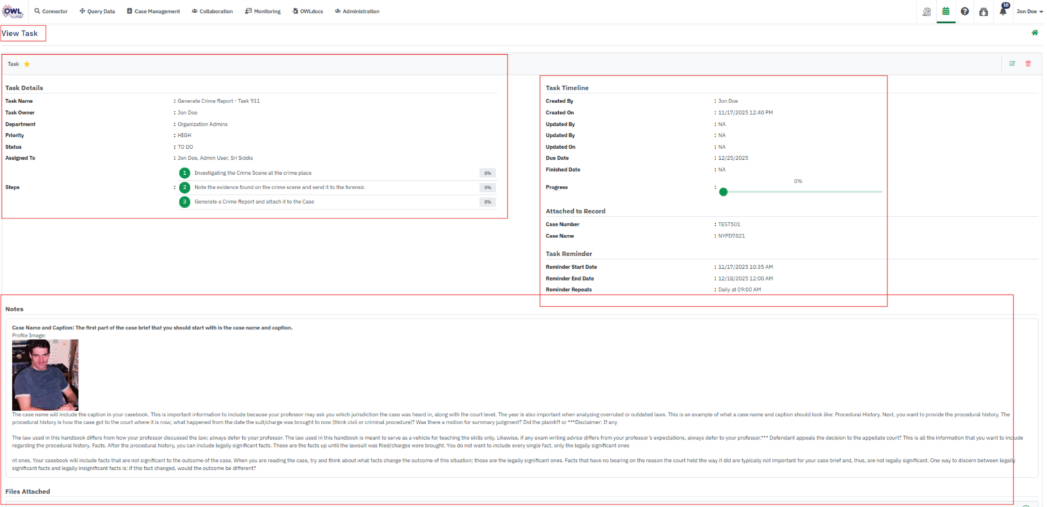The width and height of the screenshot is (1047, 507).
Task: Click the 0% badge on step 2
Action: pos(488,187)
